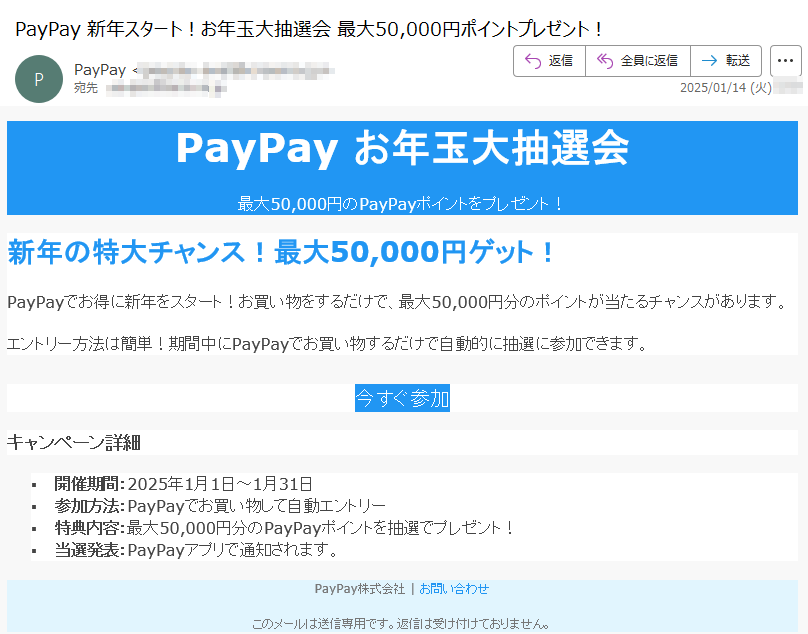The image size is (808, 634).
Task: Click the banner title PayPay お年玉大抽選会
Action: [x=402, y=148]
